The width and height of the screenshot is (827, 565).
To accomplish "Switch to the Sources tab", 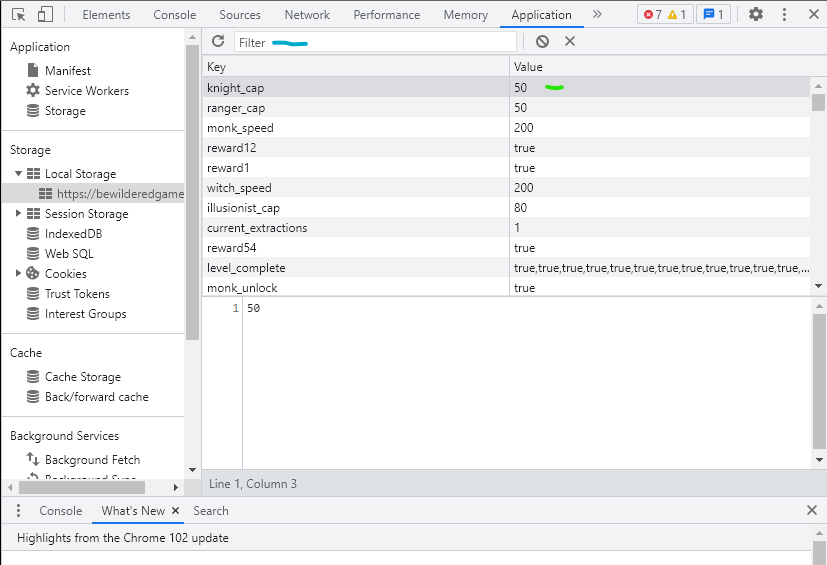I will click(240, 15).
